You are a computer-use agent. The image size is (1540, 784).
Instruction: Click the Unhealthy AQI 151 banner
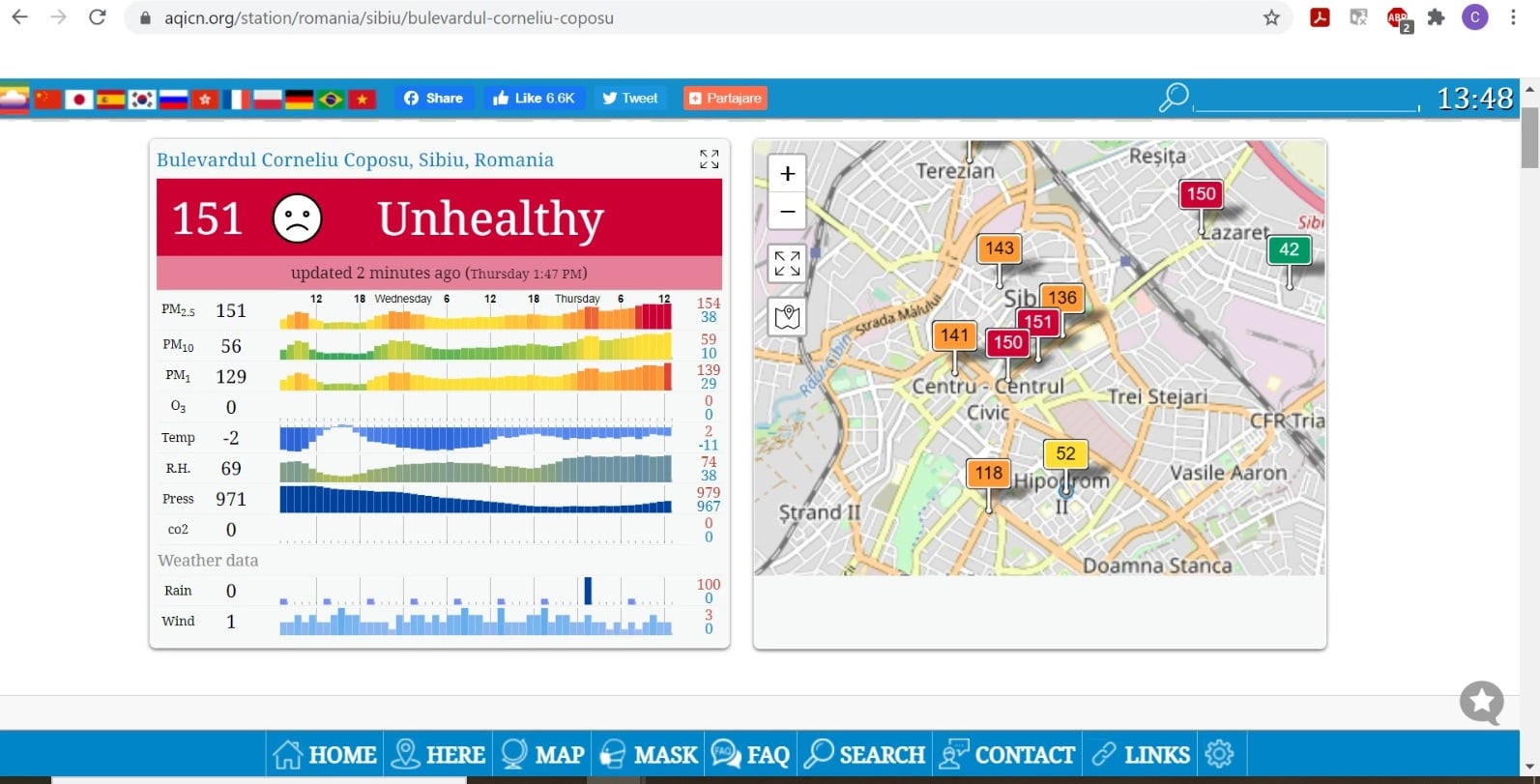pos(439,218)
